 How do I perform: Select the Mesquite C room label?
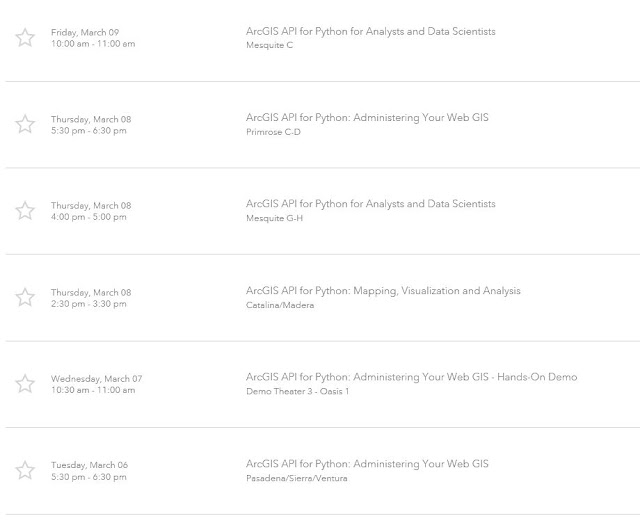click(x=269, y=45)
